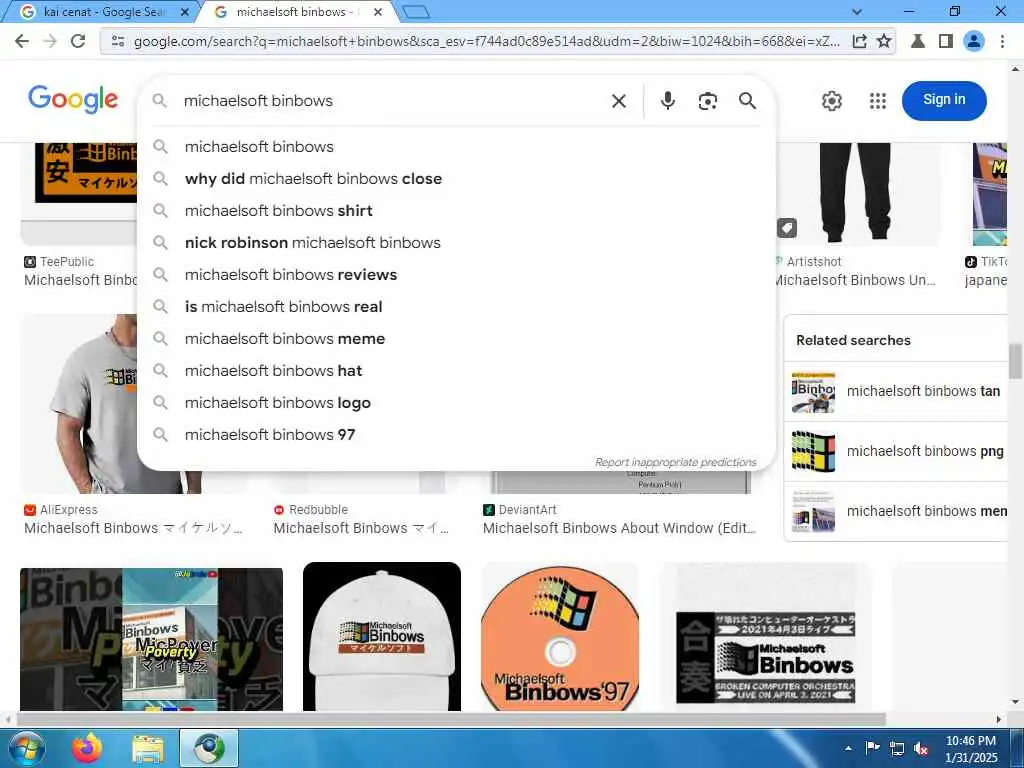This screenshot has width=1024, height=768.
Task: Share this page from the address bar
Action: click(859, 41)
